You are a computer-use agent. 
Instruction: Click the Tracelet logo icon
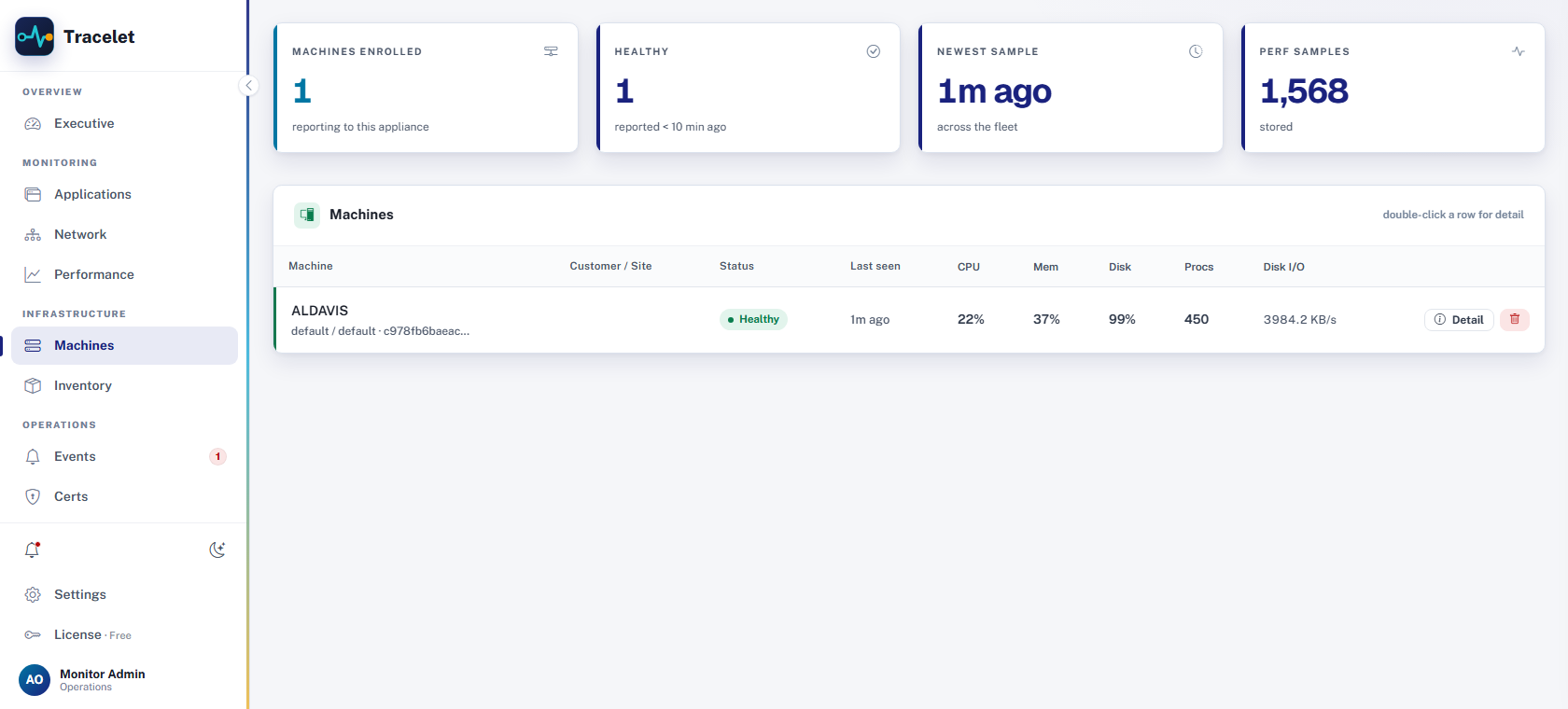[x=35, y=36]
